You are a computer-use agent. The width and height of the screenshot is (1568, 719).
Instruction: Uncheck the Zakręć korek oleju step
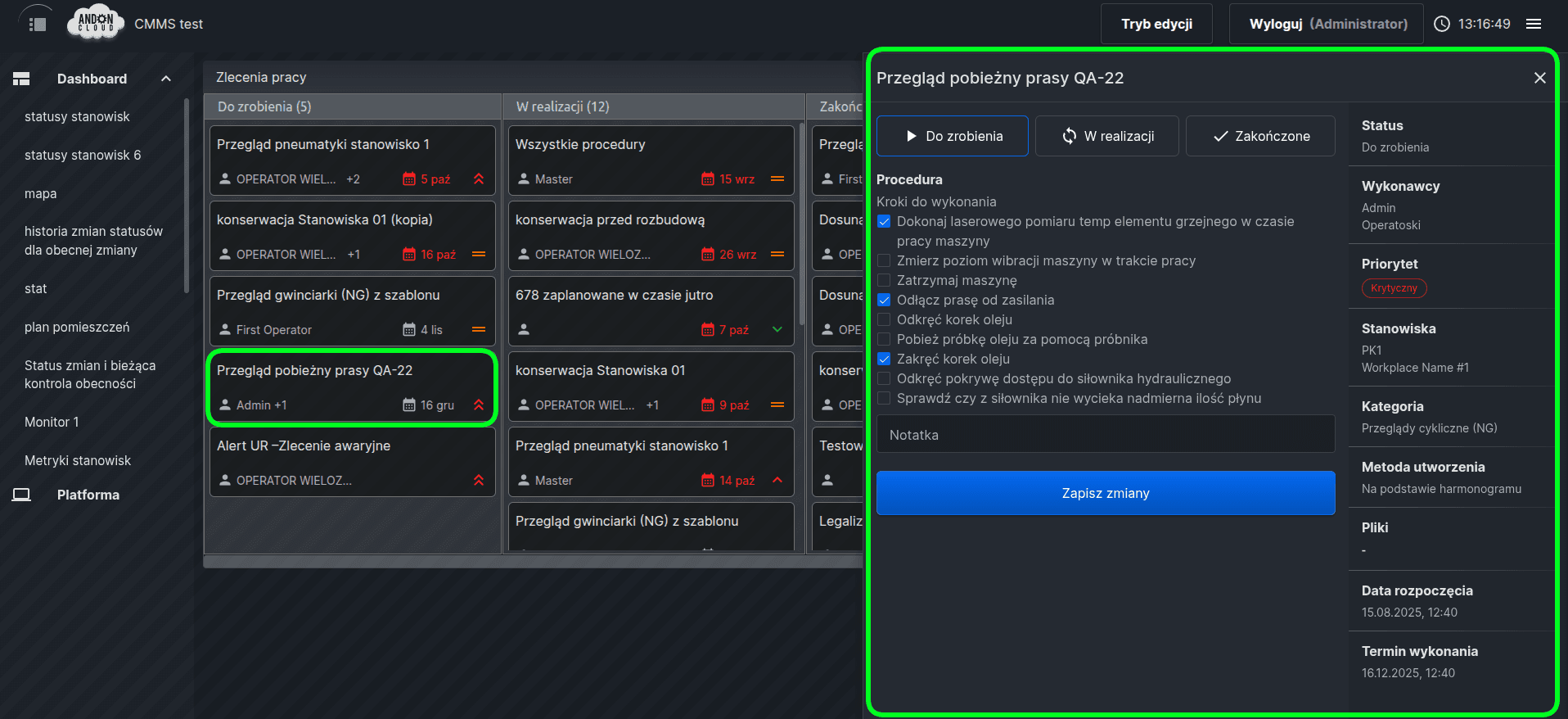[884, 359]
